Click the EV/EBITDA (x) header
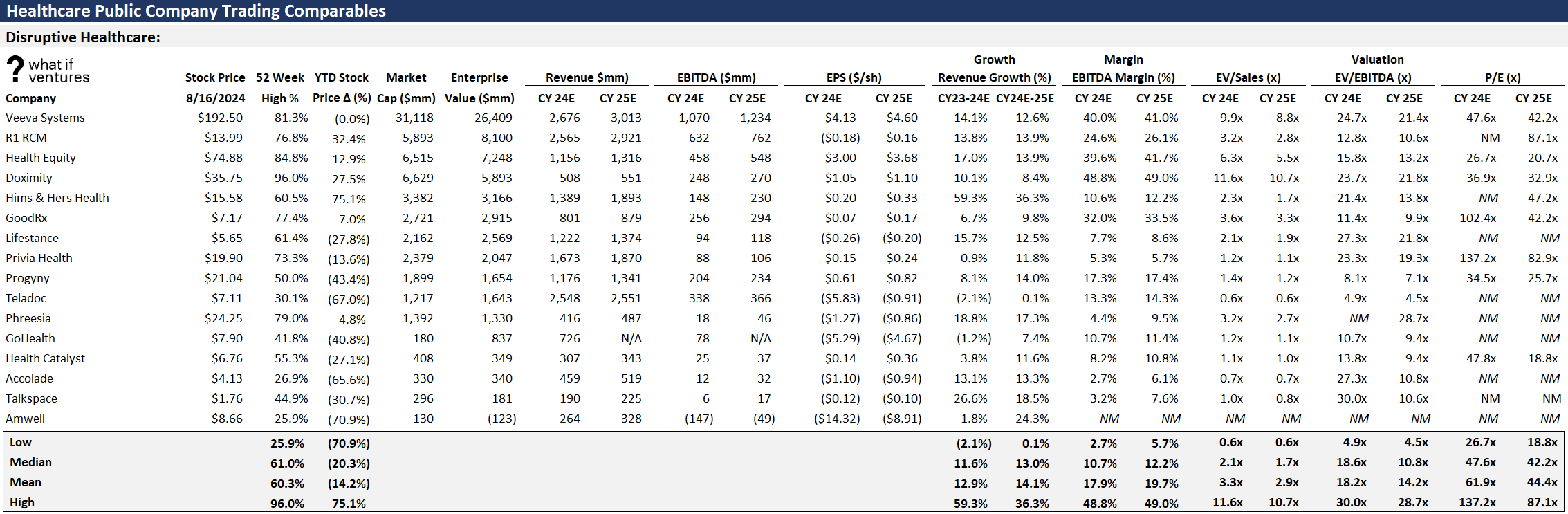Image resolution: width=1568 pixels, height=514 pixels. click(1373, 77)
